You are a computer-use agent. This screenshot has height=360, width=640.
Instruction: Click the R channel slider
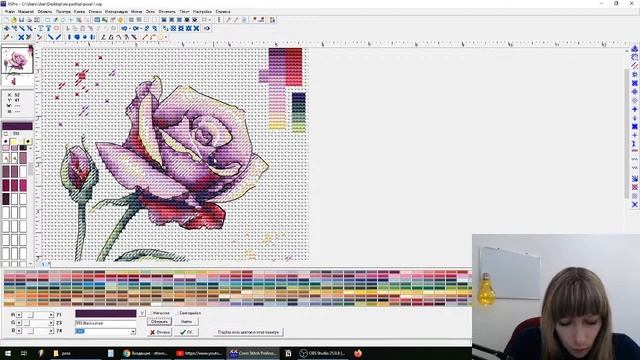click(35, 315)
